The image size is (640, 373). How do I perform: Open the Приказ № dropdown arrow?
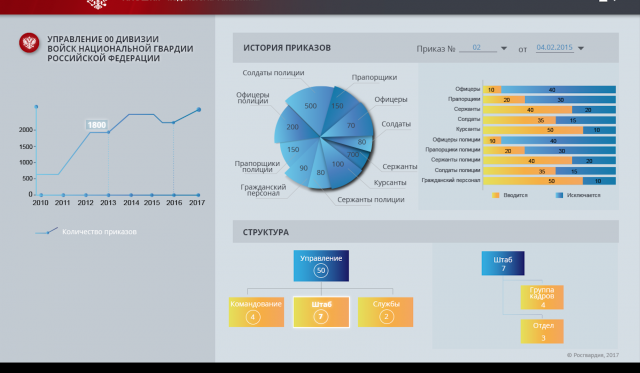(504, 49)
